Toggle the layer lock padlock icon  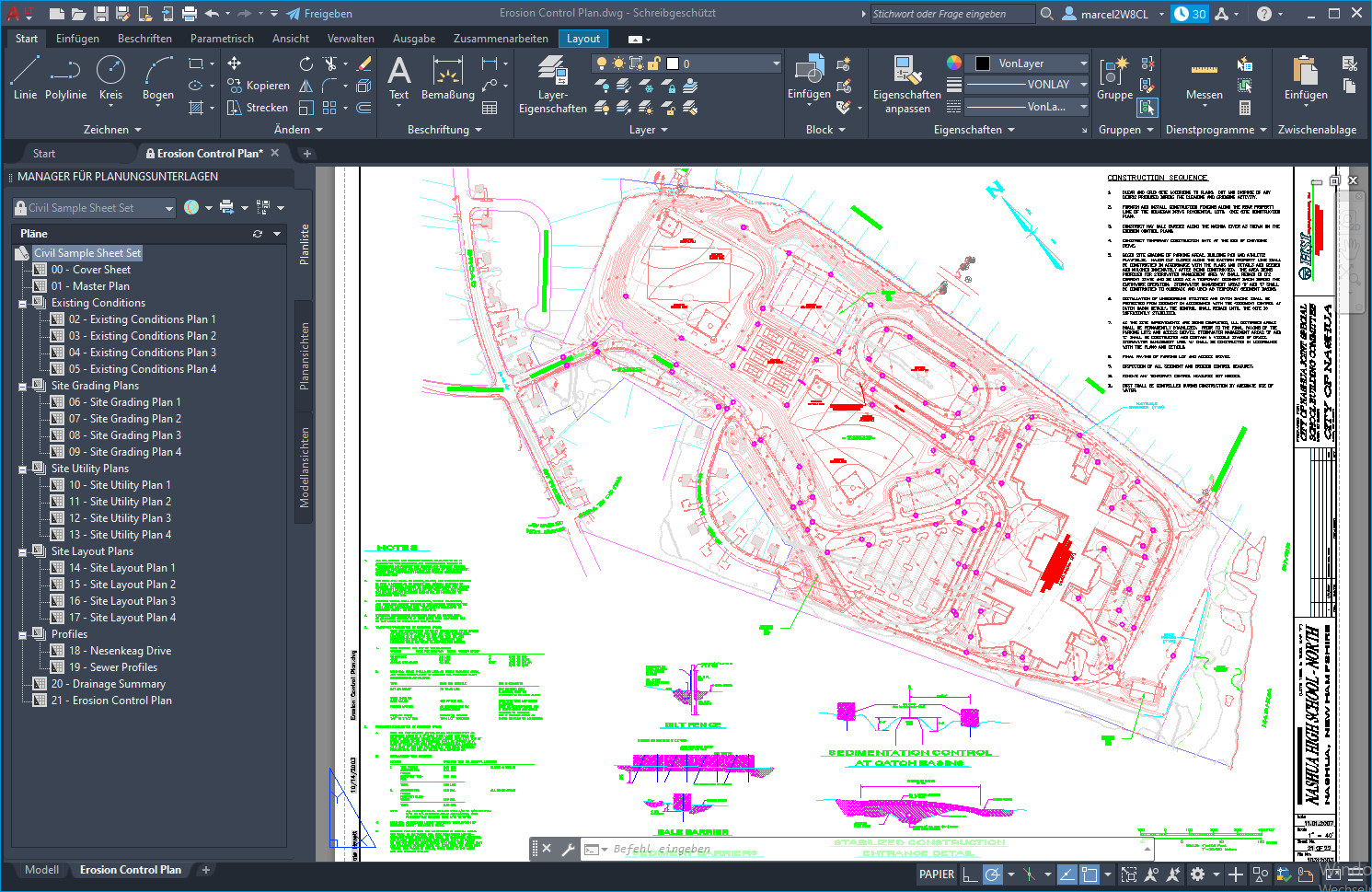(x=653, y=64)
